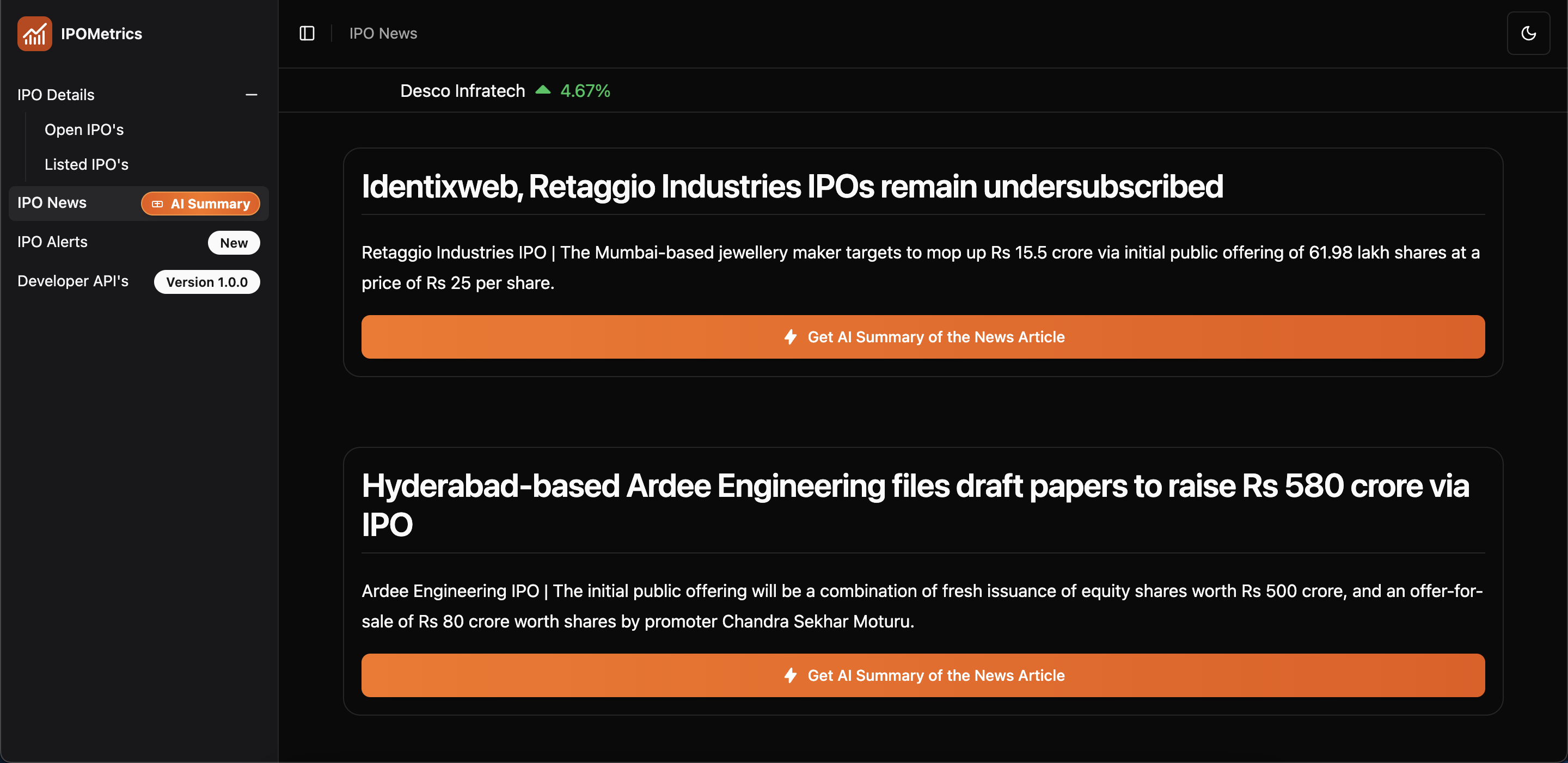Get AI summary for the Ardee article

(x=923, y=675)
